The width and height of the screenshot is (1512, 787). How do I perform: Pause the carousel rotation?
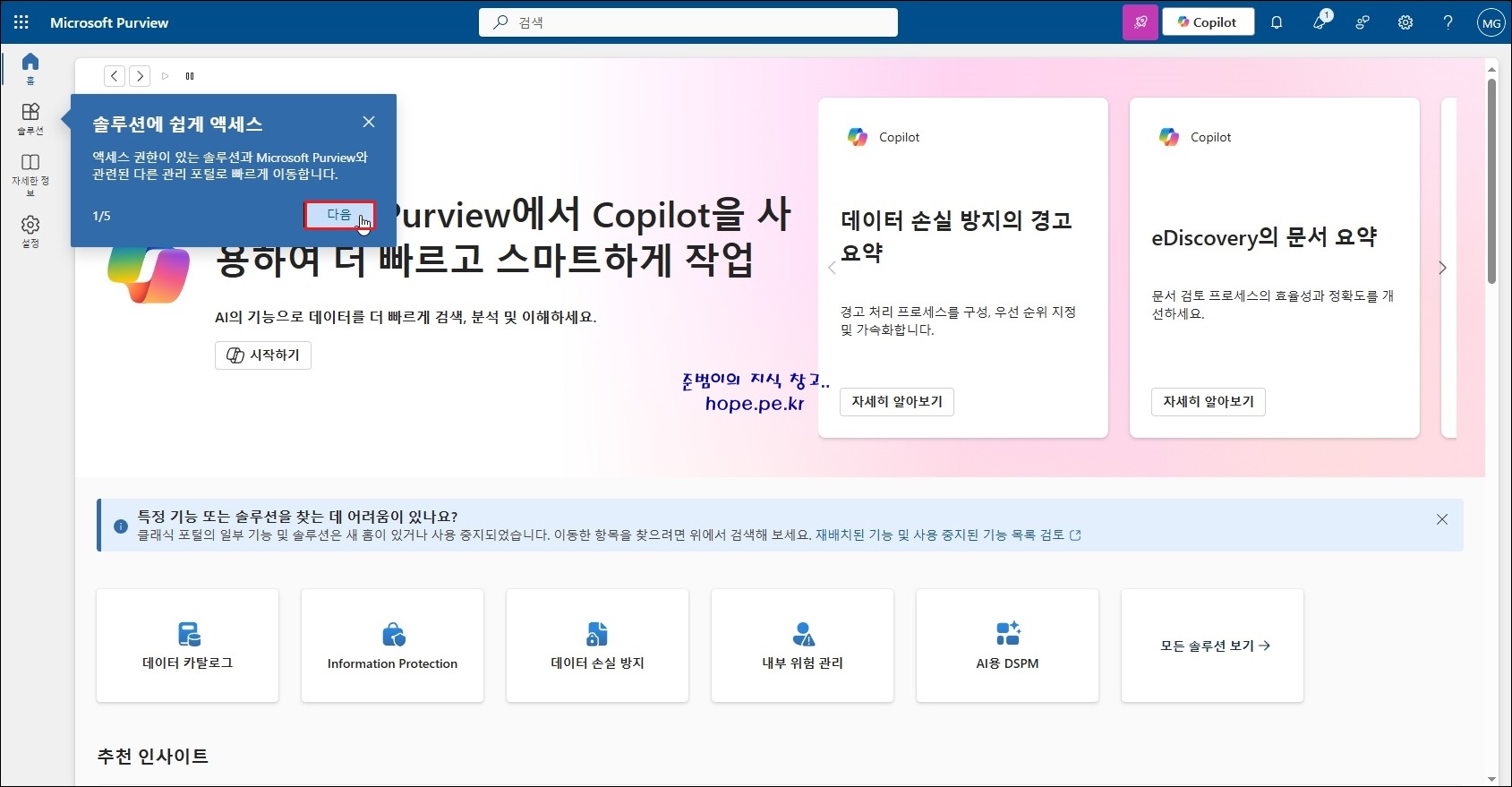[190, 76]
